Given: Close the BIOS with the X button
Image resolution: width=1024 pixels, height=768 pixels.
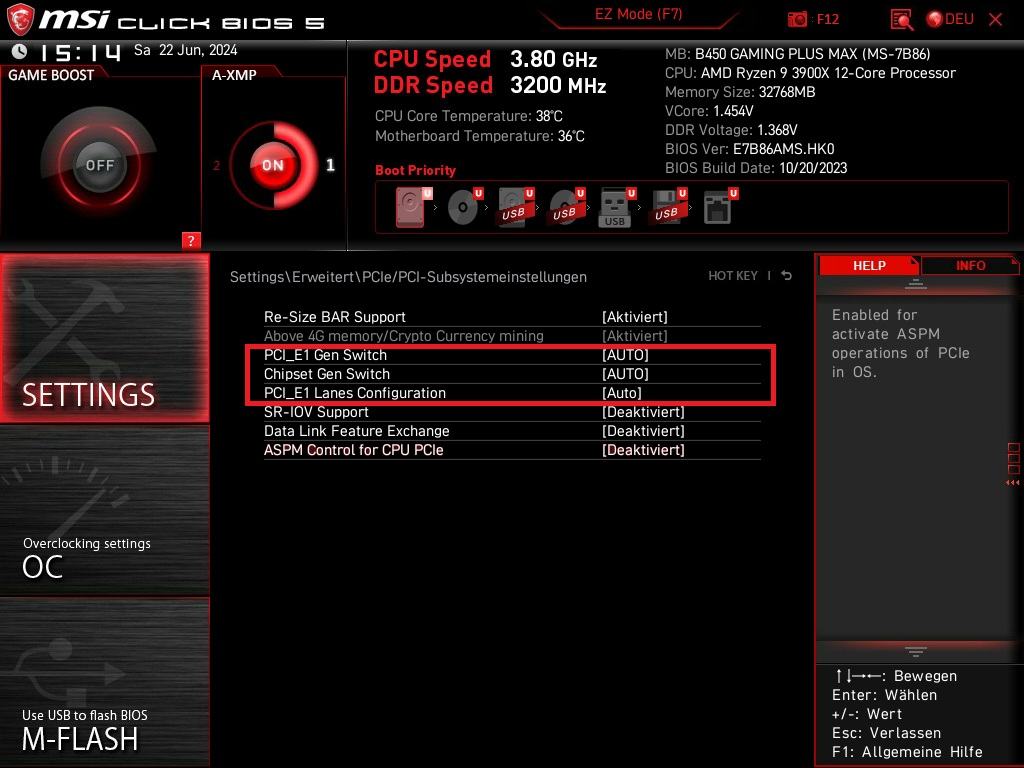Looking at the screenshot, I should (x=995, y=20).
